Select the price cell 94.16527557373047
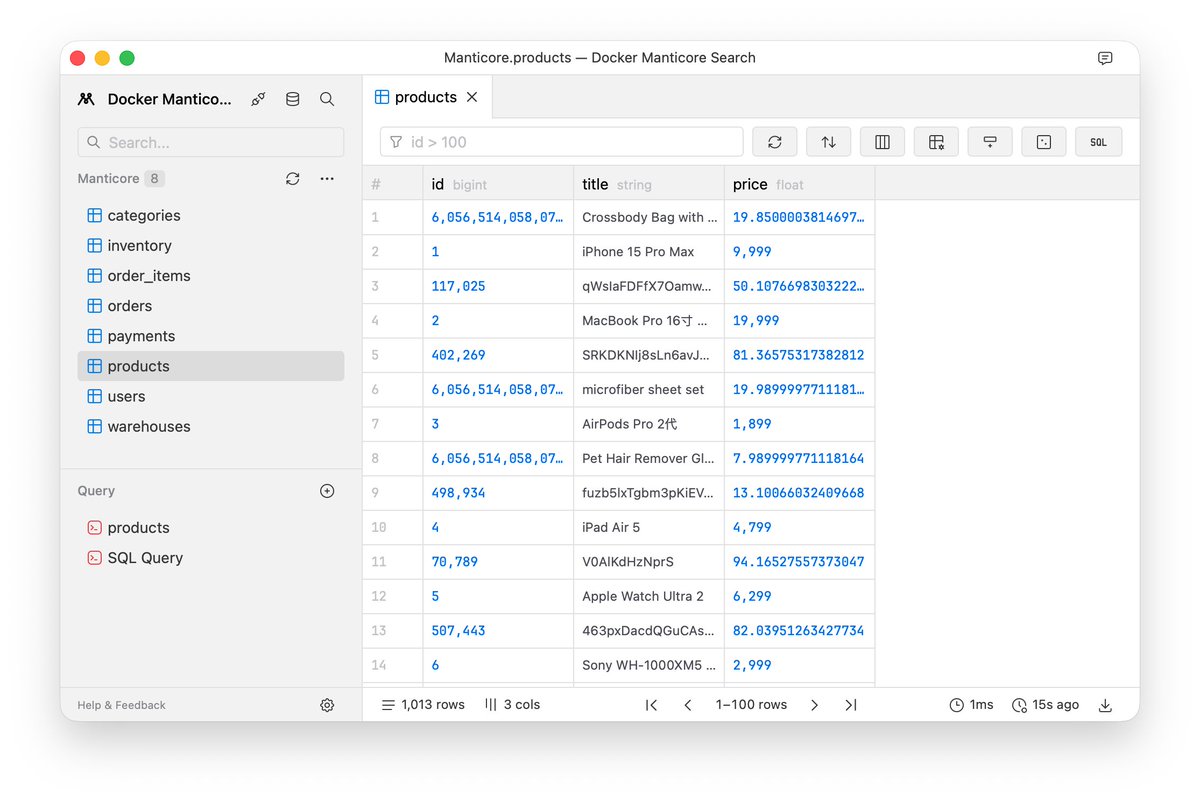Viewport: 1200px width, 801px height. point(800,562)
